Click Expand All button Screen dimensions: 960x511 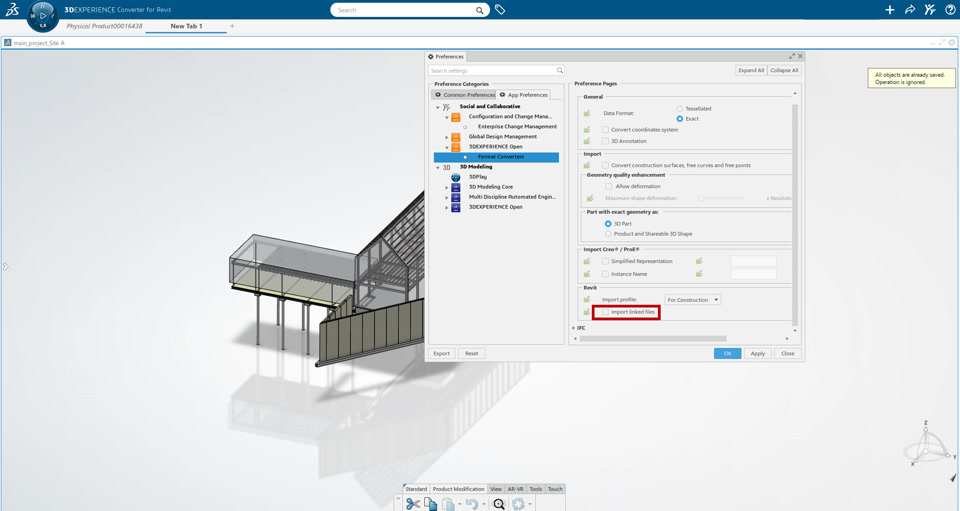(751, 70)
